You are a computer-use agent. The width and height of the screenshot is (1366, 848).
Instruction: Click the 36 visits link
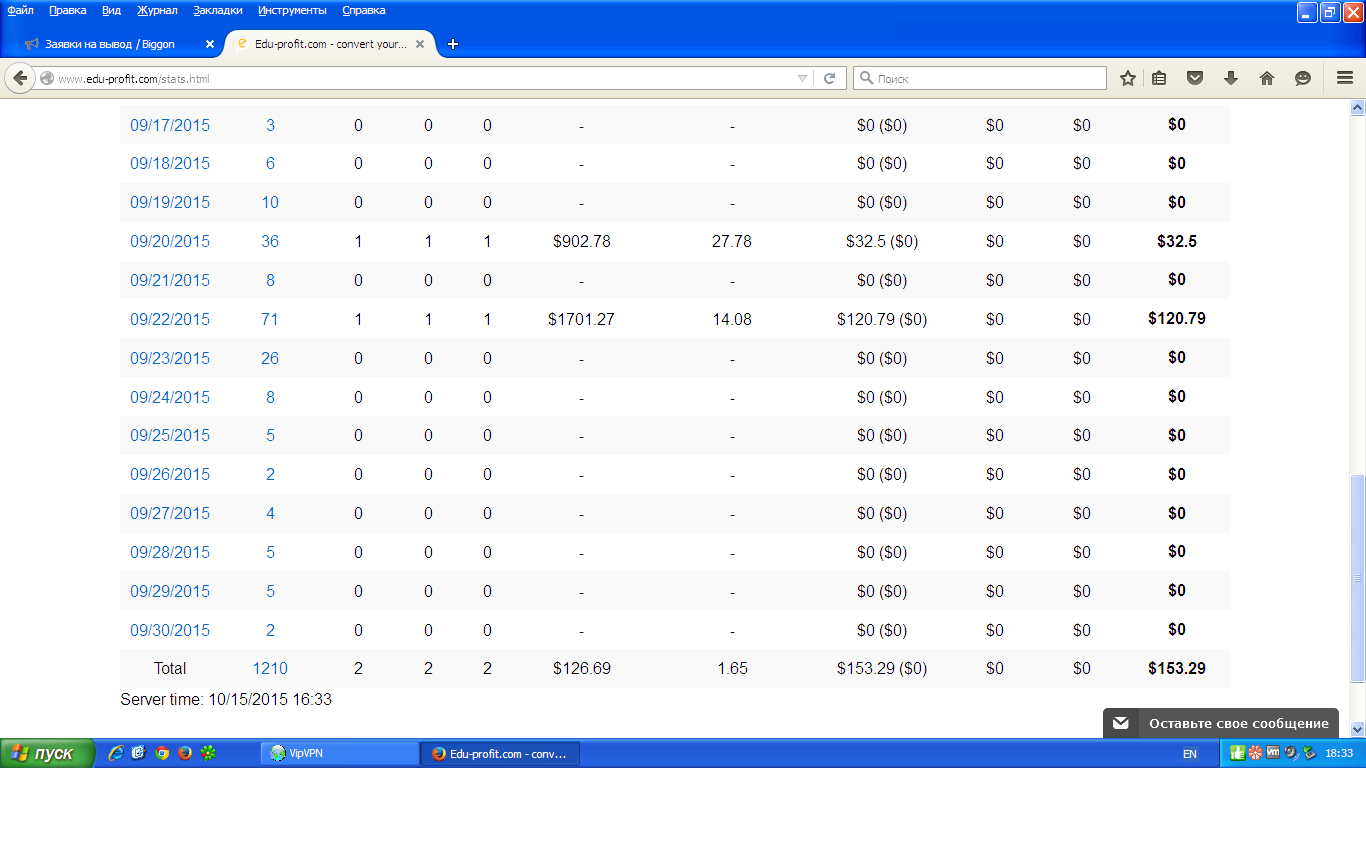tap(270, 241)
